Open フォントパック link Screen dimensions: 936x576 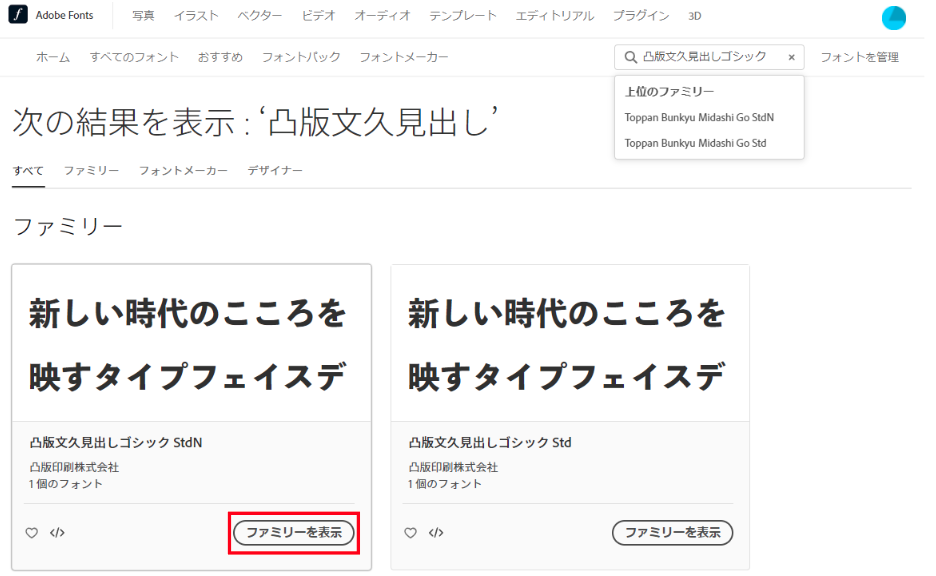pyautogui.click(x=301, y=57)
